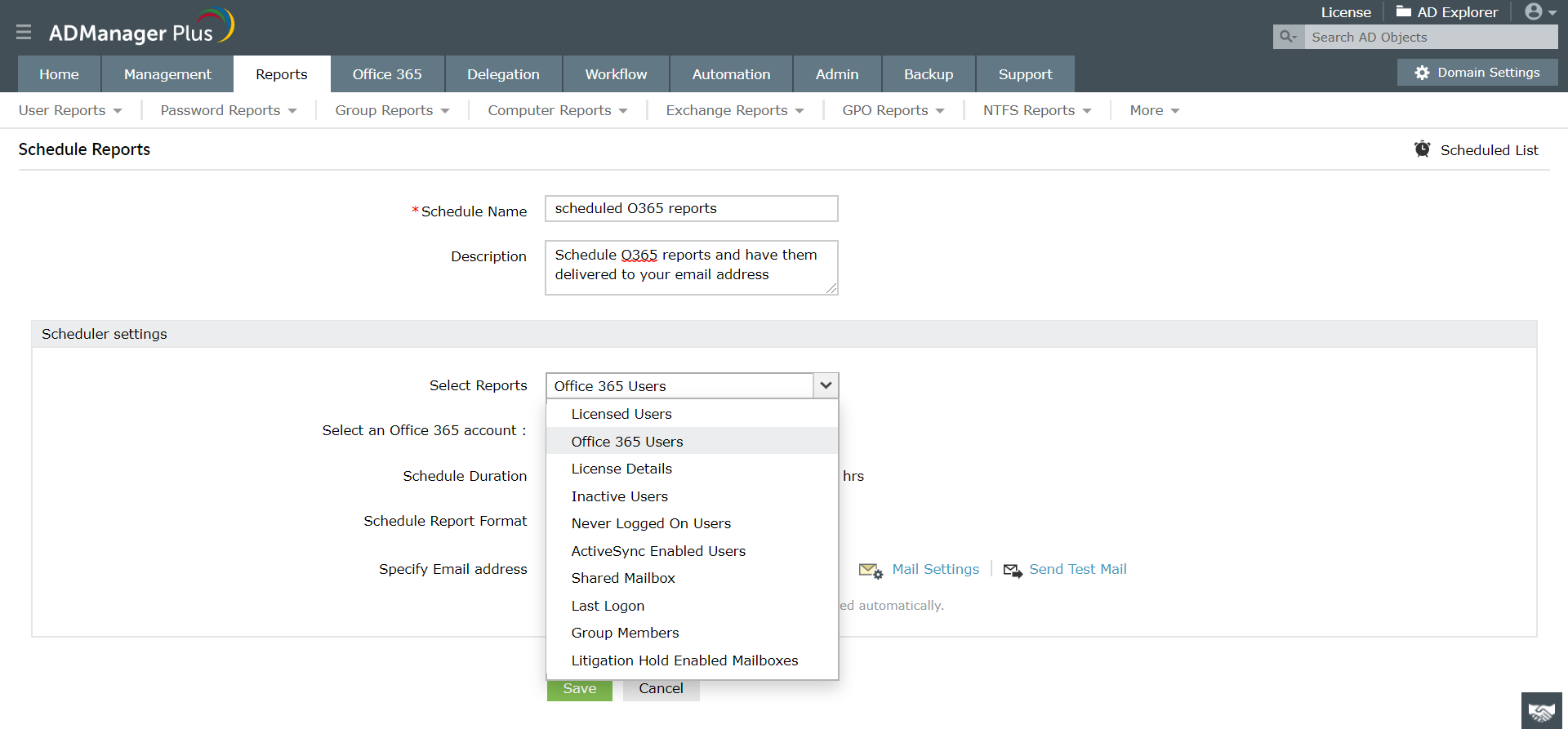Go to the Admin tab
The image size is (1568, 747).
837,74
